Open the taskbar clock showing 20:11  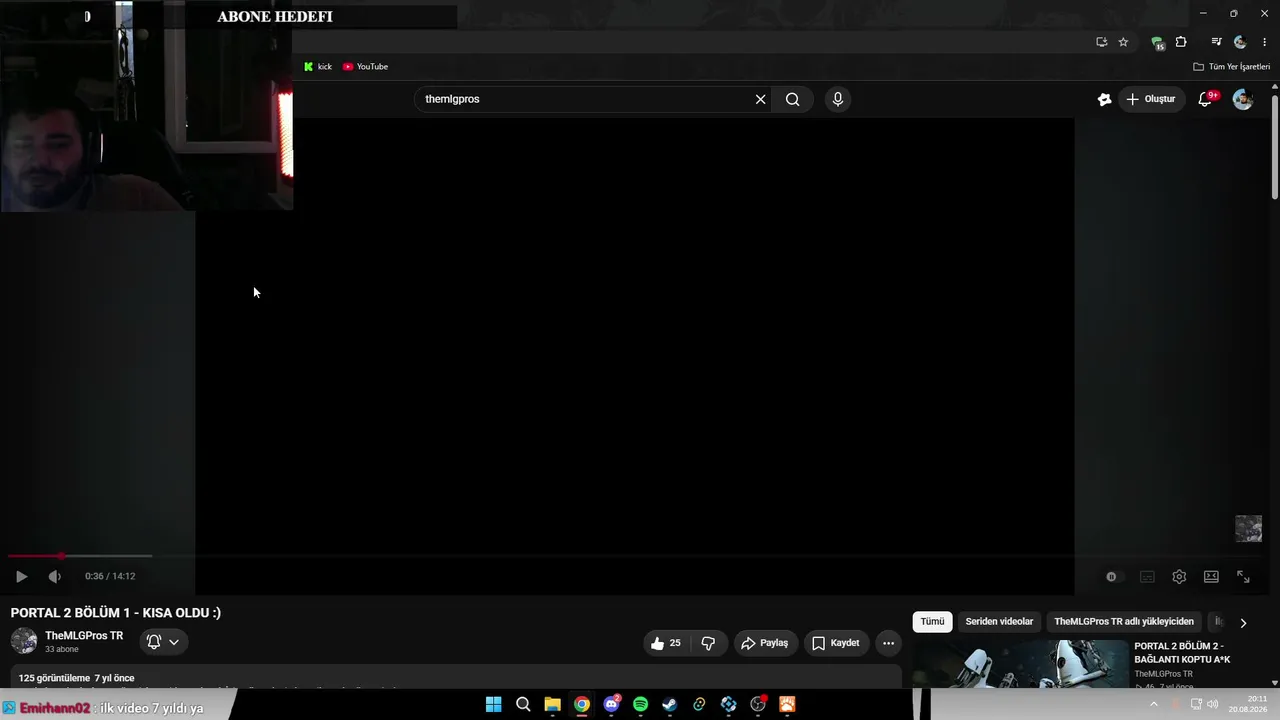pyautogui.click(x=1249, y=704)
